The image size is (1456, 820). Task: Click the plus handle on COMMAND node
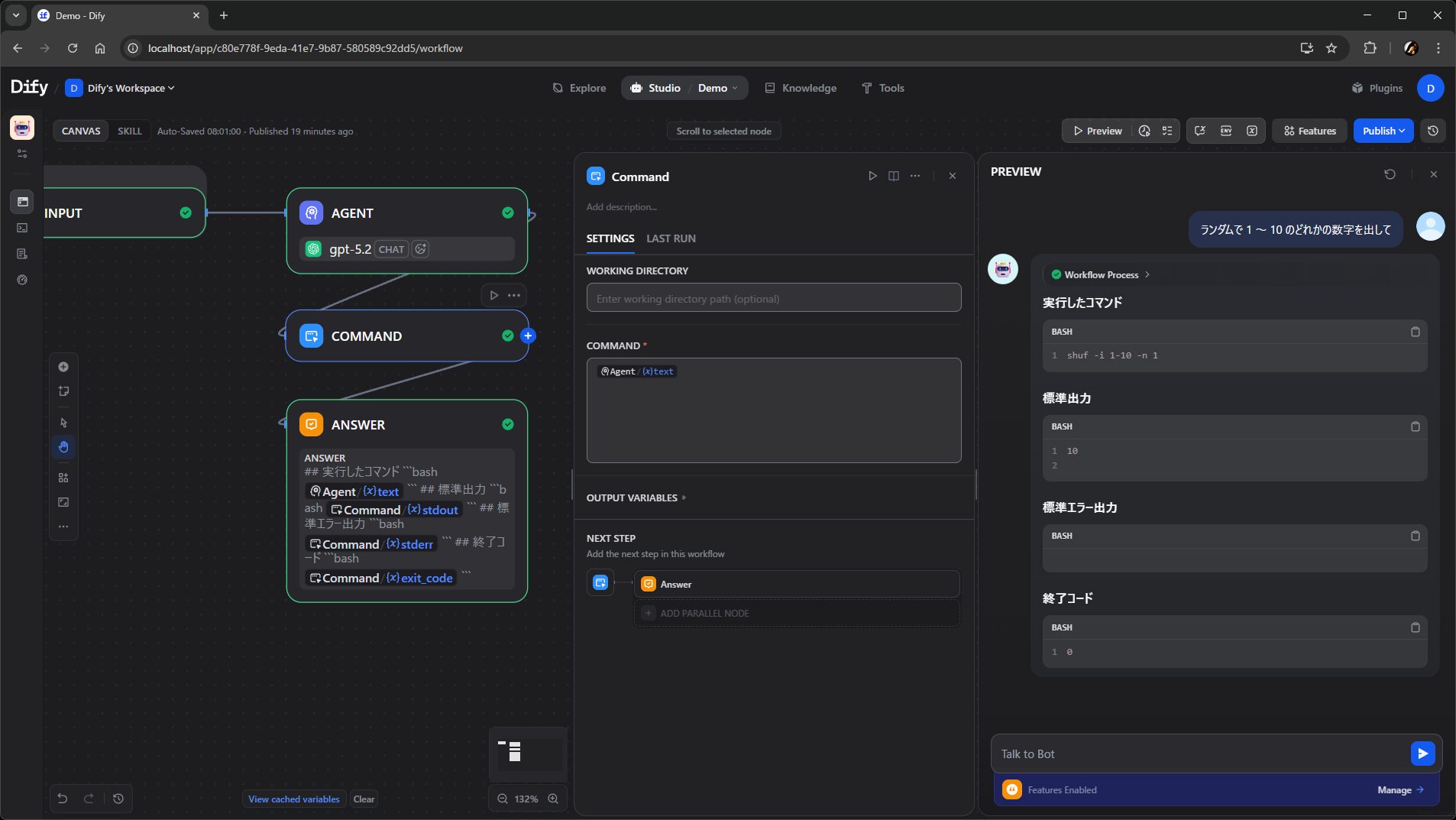528,335
